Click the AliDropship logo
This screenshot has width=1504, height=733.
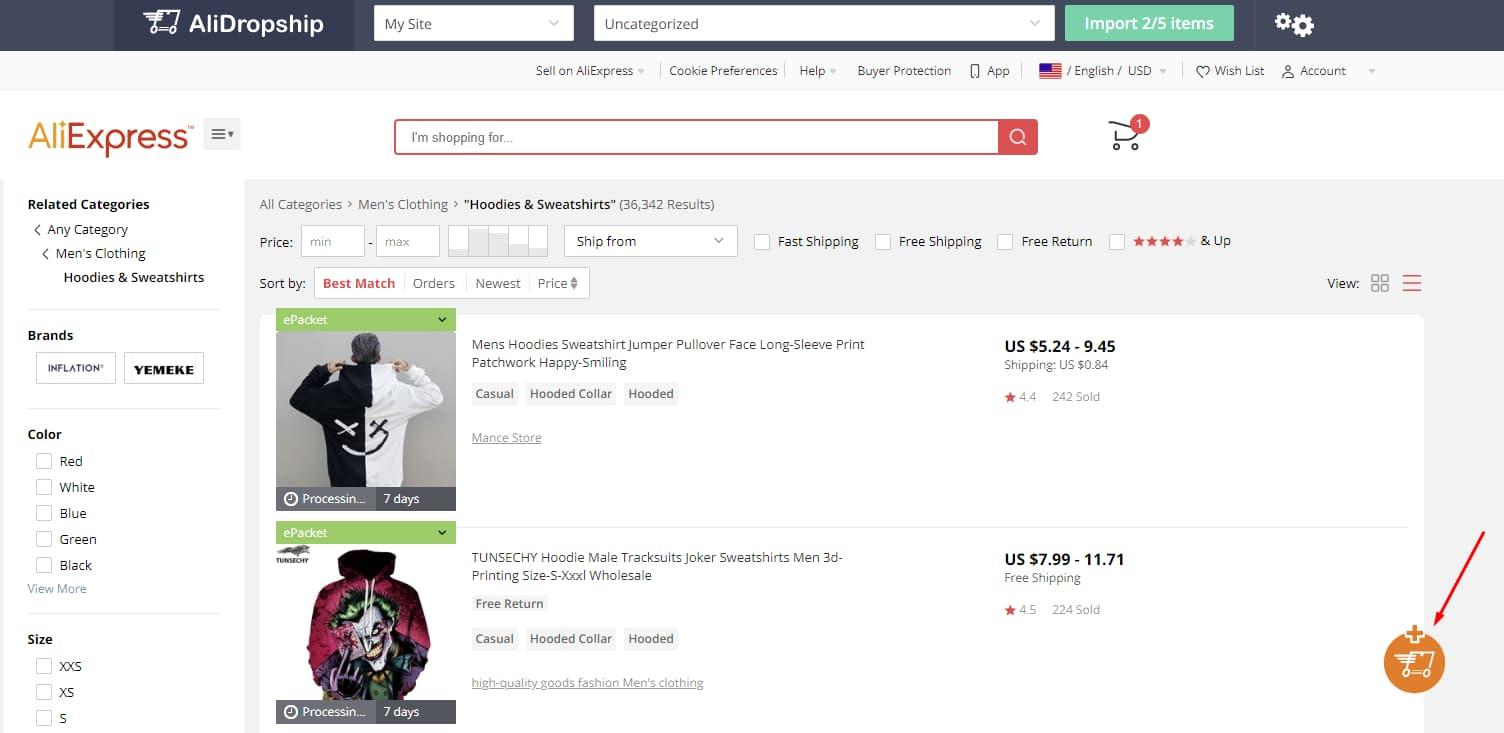(233, 23)
